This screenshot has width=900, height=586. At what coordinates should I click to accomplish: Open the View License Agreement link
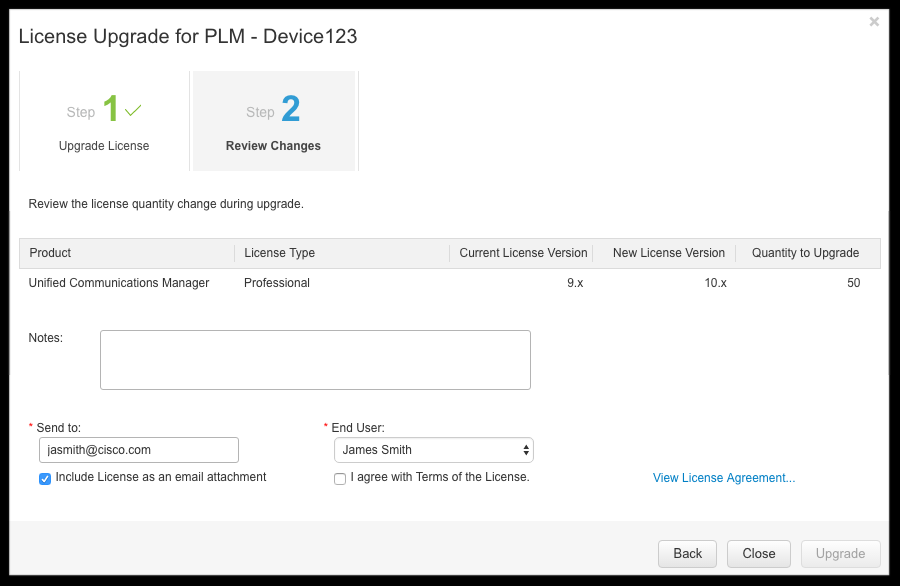tap(724, 478)
